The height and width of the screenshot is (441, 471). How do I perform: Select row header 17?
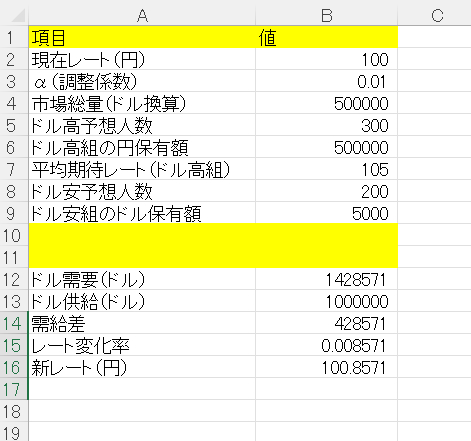coord(14,389)
